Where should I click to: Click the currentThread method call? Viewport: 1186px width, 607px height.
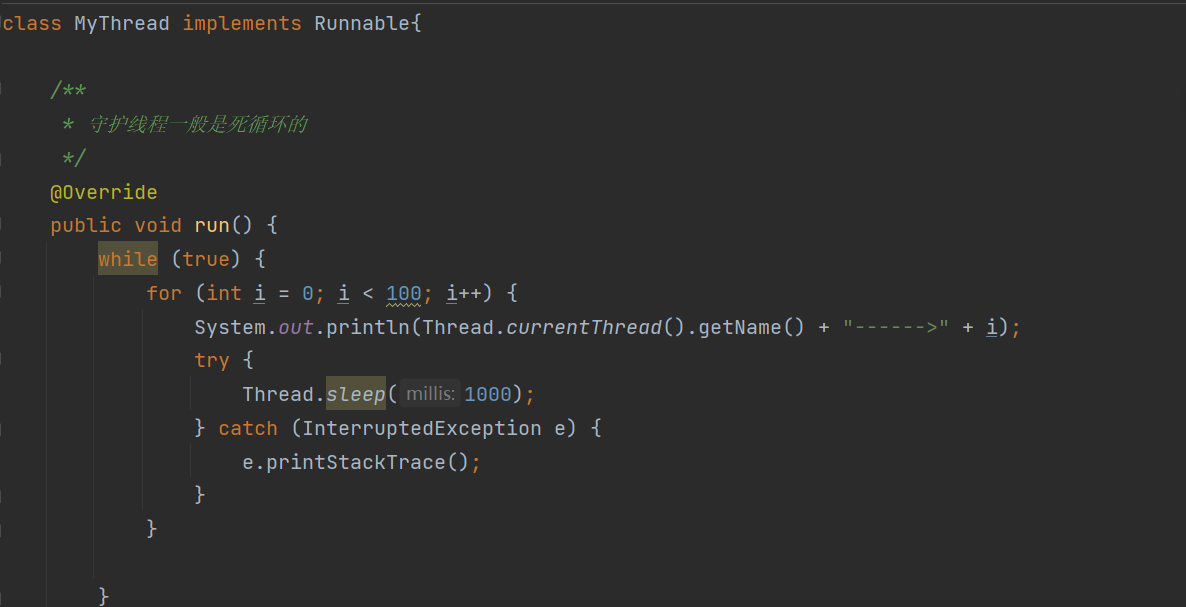584,327
